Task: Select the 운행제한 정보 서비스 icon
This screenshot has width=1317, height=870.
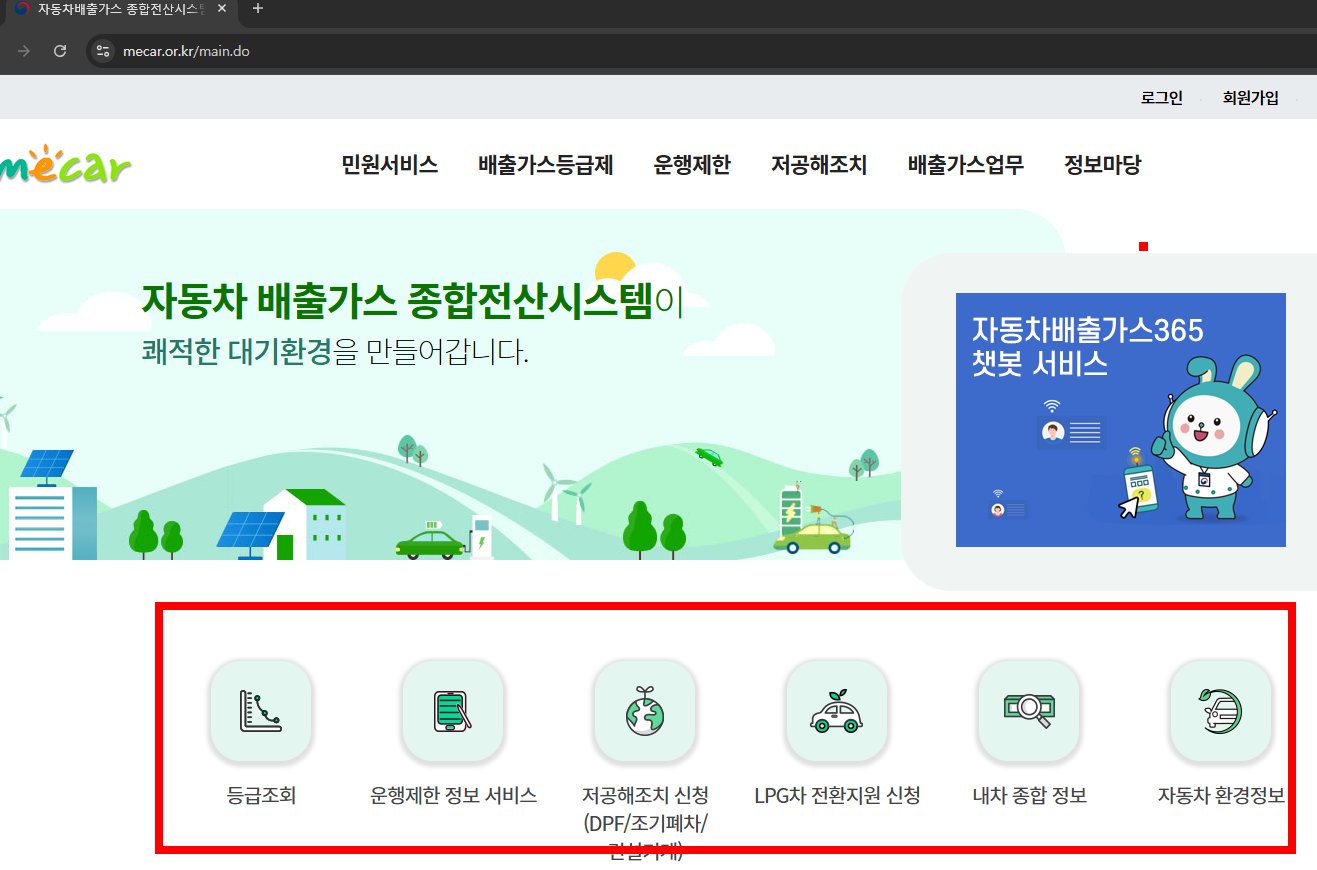Action: click(452, 712)
